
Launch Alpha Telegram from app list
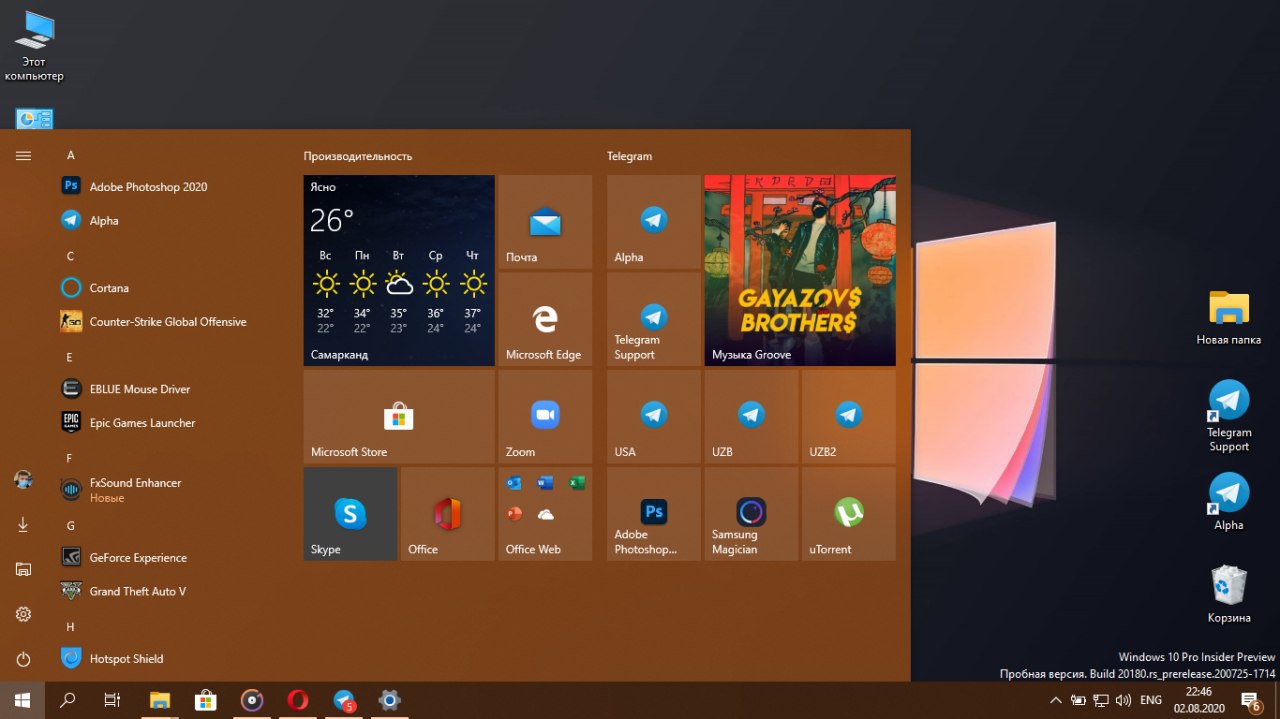(170, 221)
